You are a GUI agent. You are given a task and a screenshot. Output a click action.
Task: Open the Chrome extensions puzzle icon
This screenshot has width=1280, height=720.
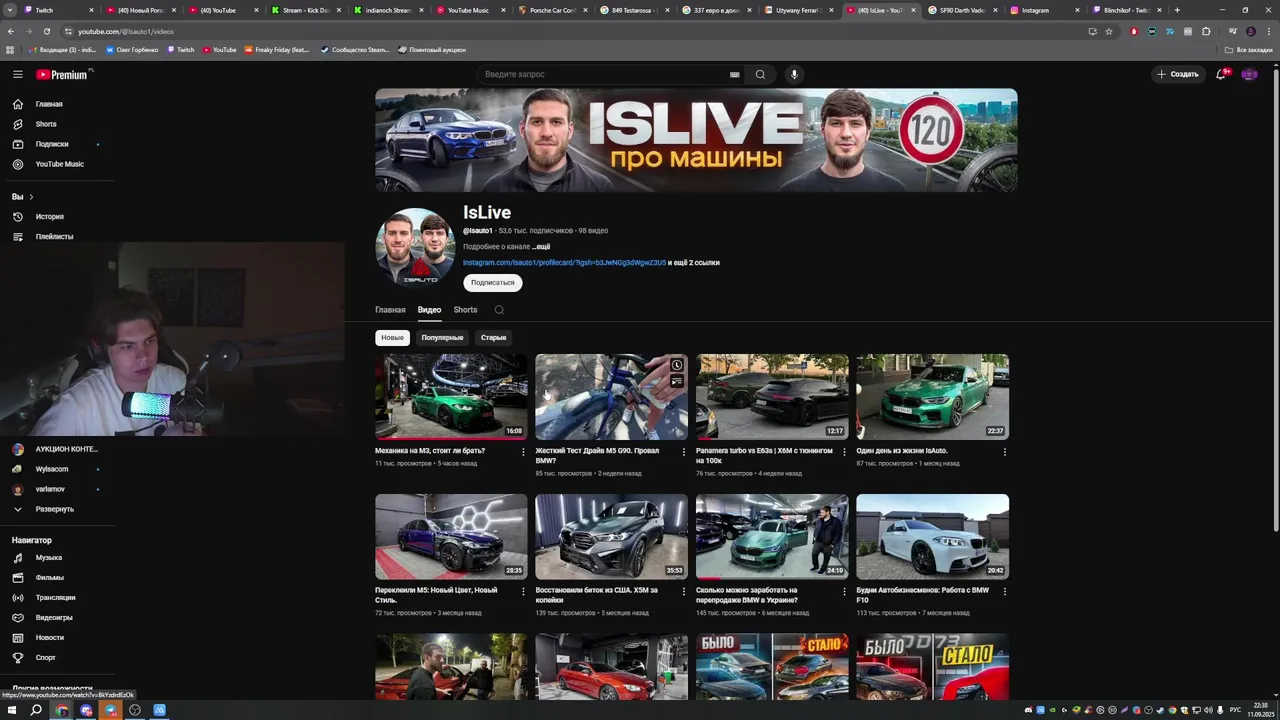1206,31
